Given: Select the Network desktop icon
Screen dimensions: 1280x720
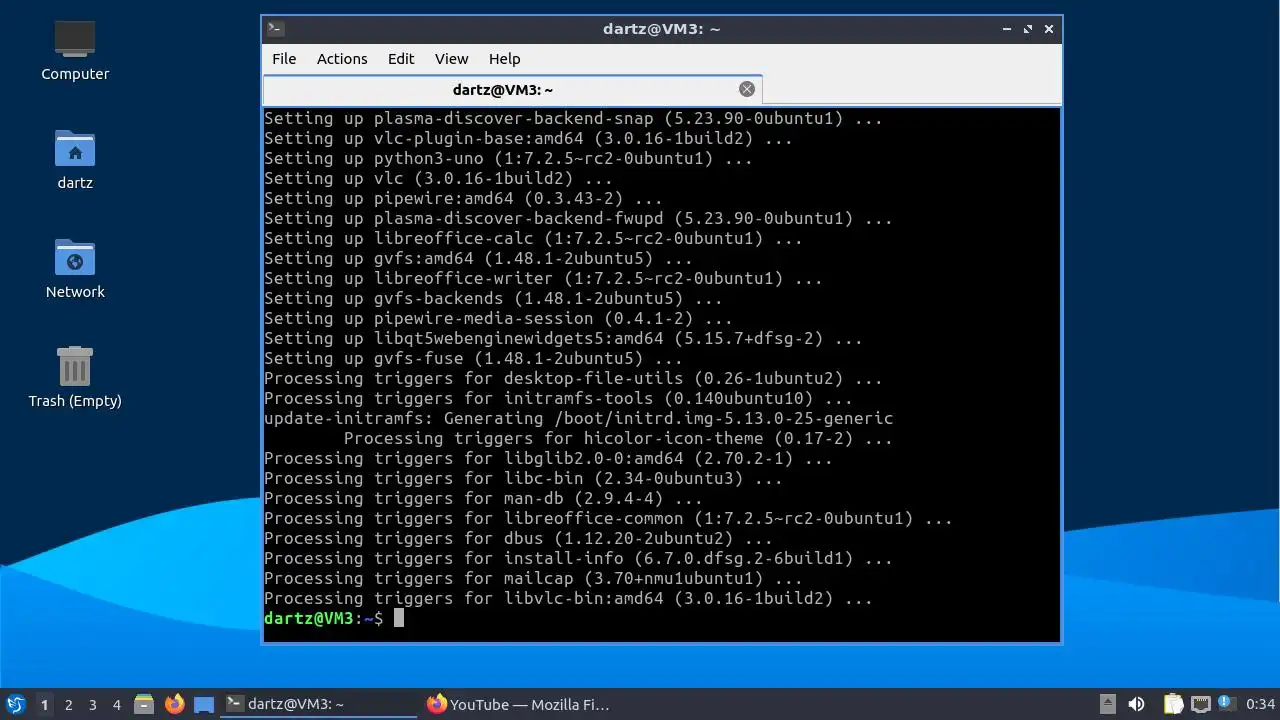Looking at the screenshot, I should pyautogui.click(x=75, y=269).
